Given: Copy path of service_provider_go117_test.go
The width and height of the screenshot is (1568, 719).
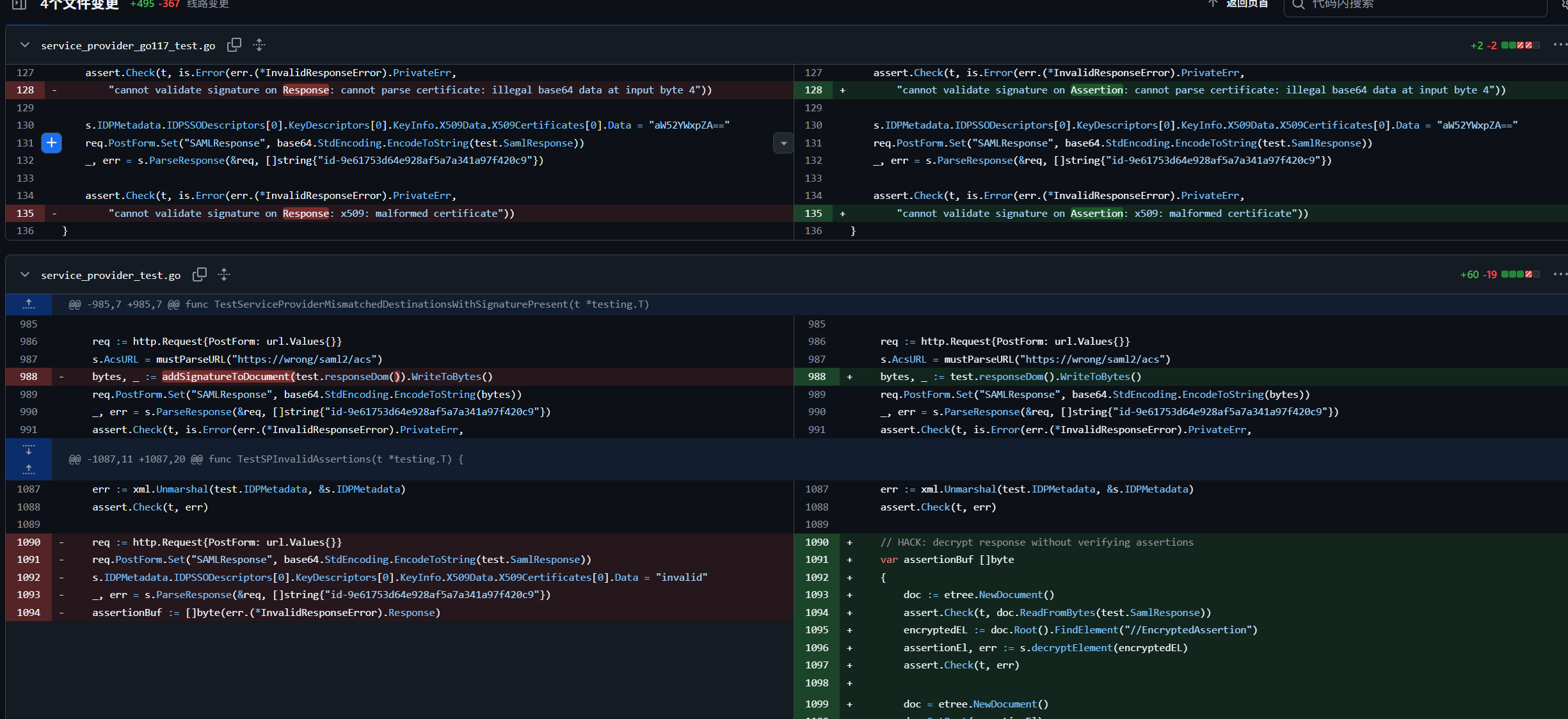Looking at the screenshot, I should (234, 45).
